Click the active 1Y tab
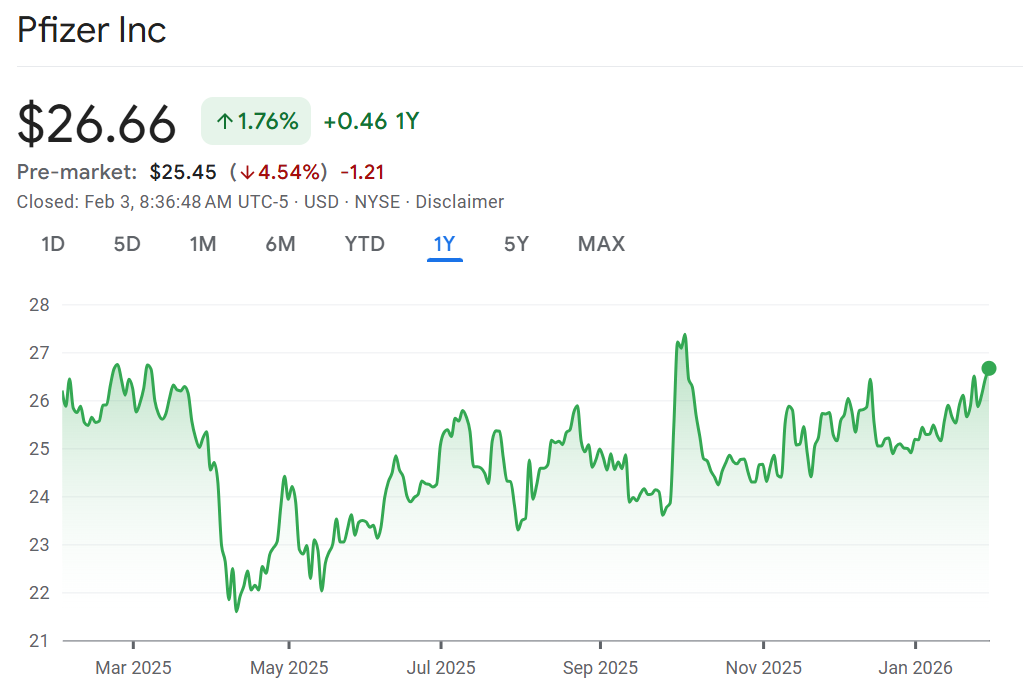 click(444, 244)
